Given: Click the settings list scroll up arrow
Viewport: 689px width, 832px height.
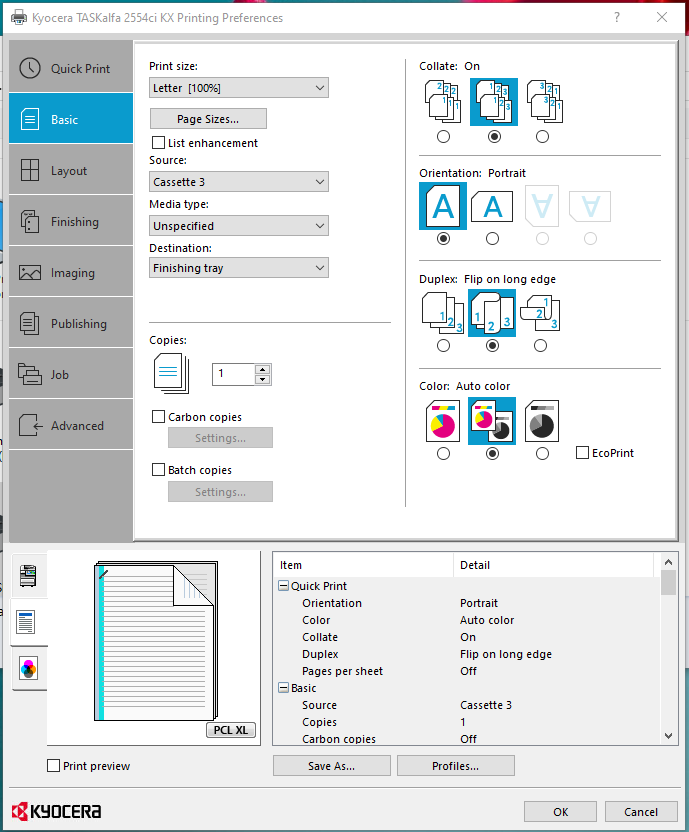Looking at the screenshot, I should tap(668, 561).
